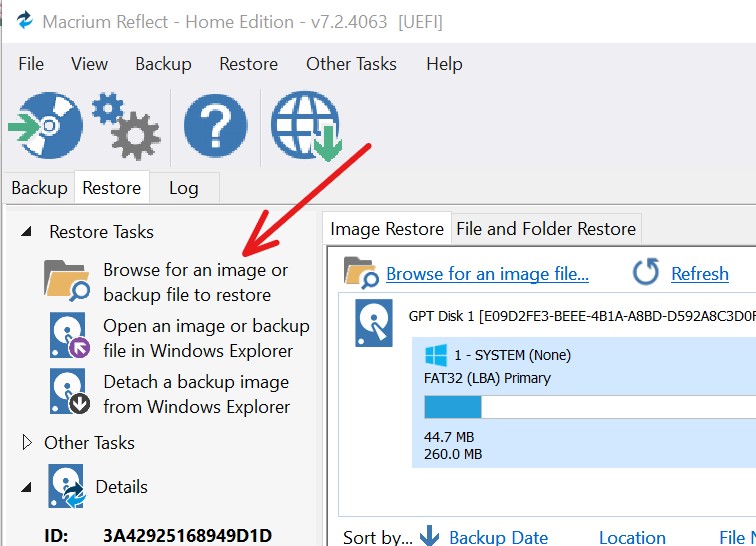Click Browse for an image or backup file
Image resolution: width=756 pixels, height=546 pixels.
click(196, 282)
